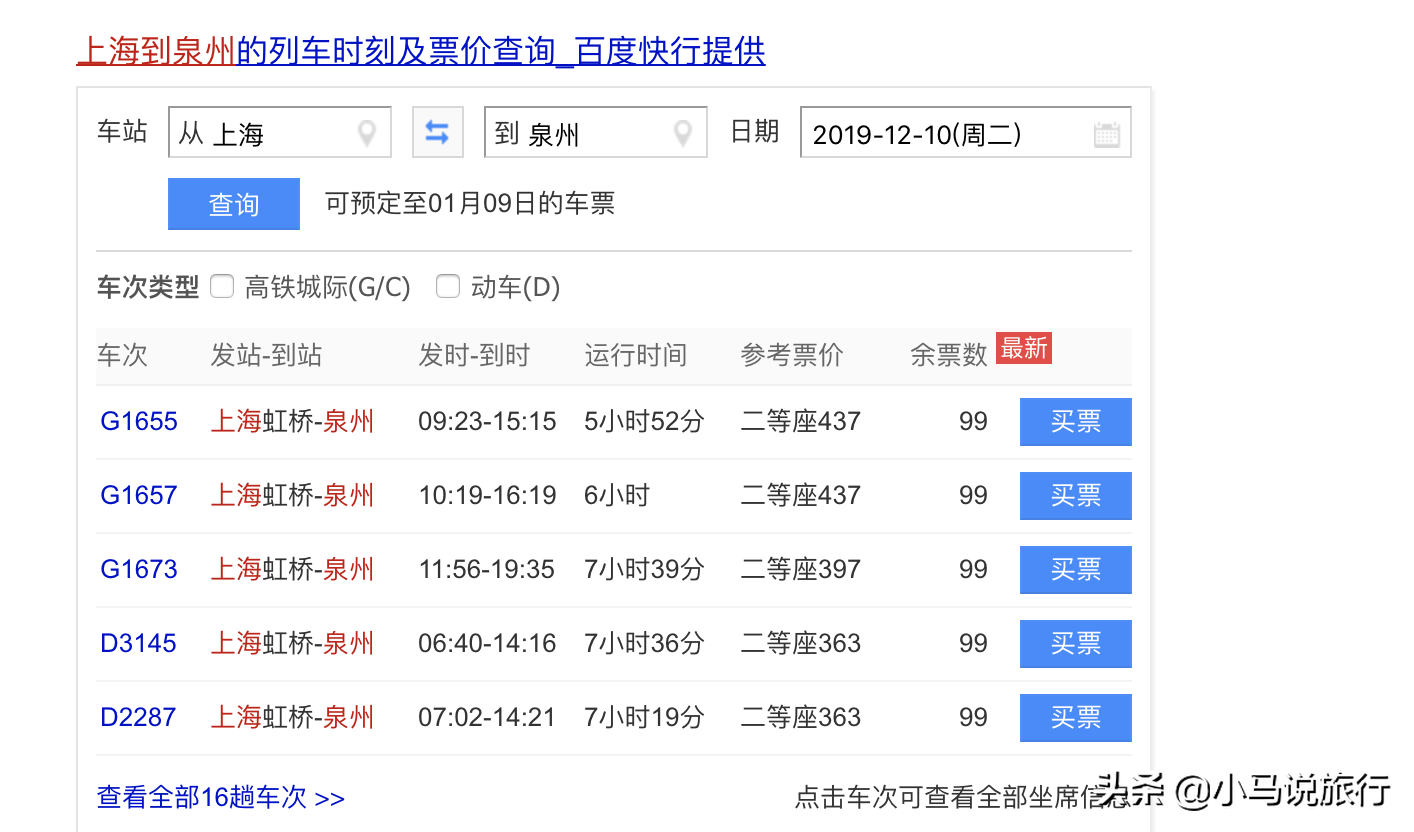Click duration 7小时39分
Screen dimensions: 1414x832
pyautogui.click(x=645, y=569)
